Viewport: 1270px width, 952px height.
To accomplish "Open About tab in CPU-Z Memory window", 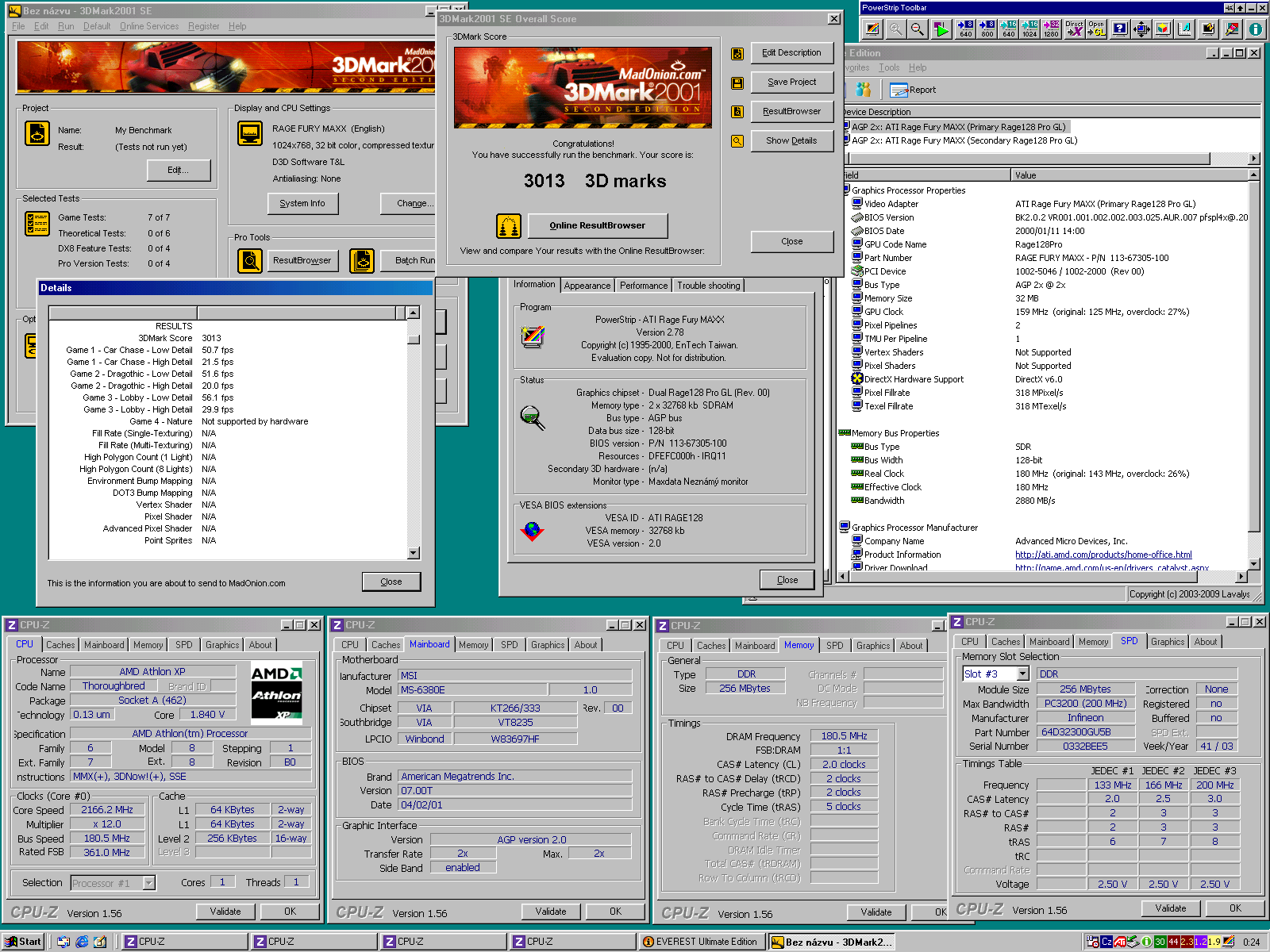I will [x=911, y=646].
